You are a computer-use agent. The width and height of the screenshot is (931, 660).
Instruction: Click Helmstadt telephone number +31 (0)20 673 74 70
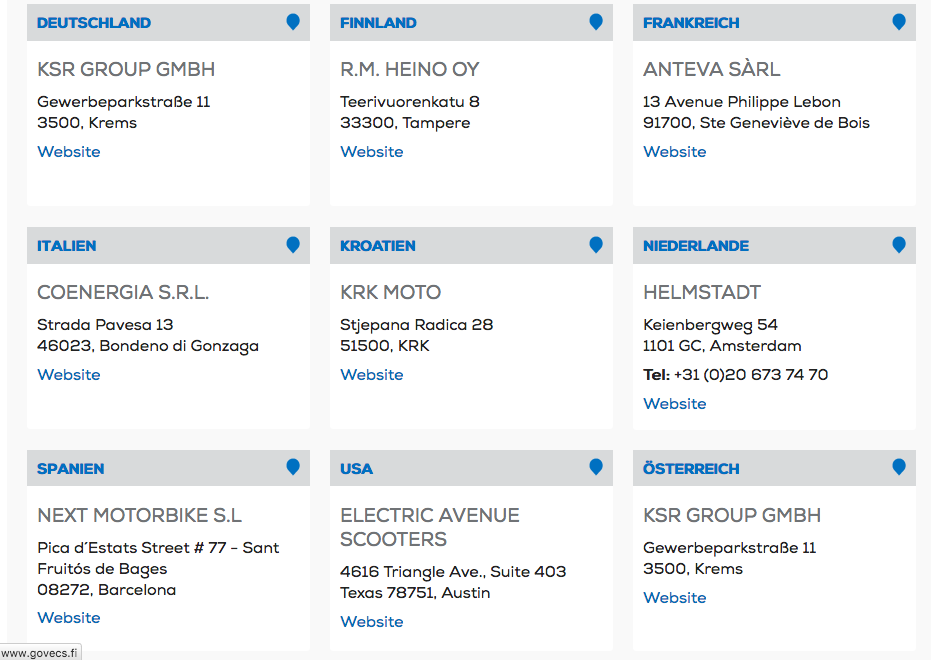[750, 375]
